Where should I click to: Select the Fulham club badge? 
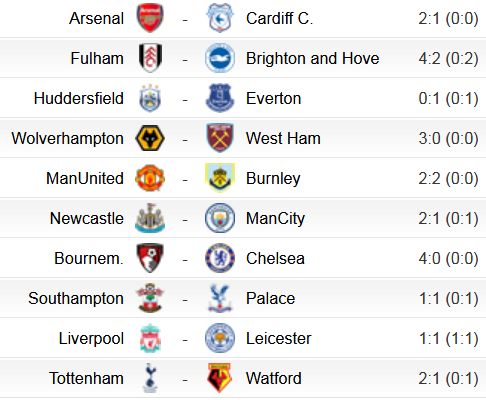[150, 58]
